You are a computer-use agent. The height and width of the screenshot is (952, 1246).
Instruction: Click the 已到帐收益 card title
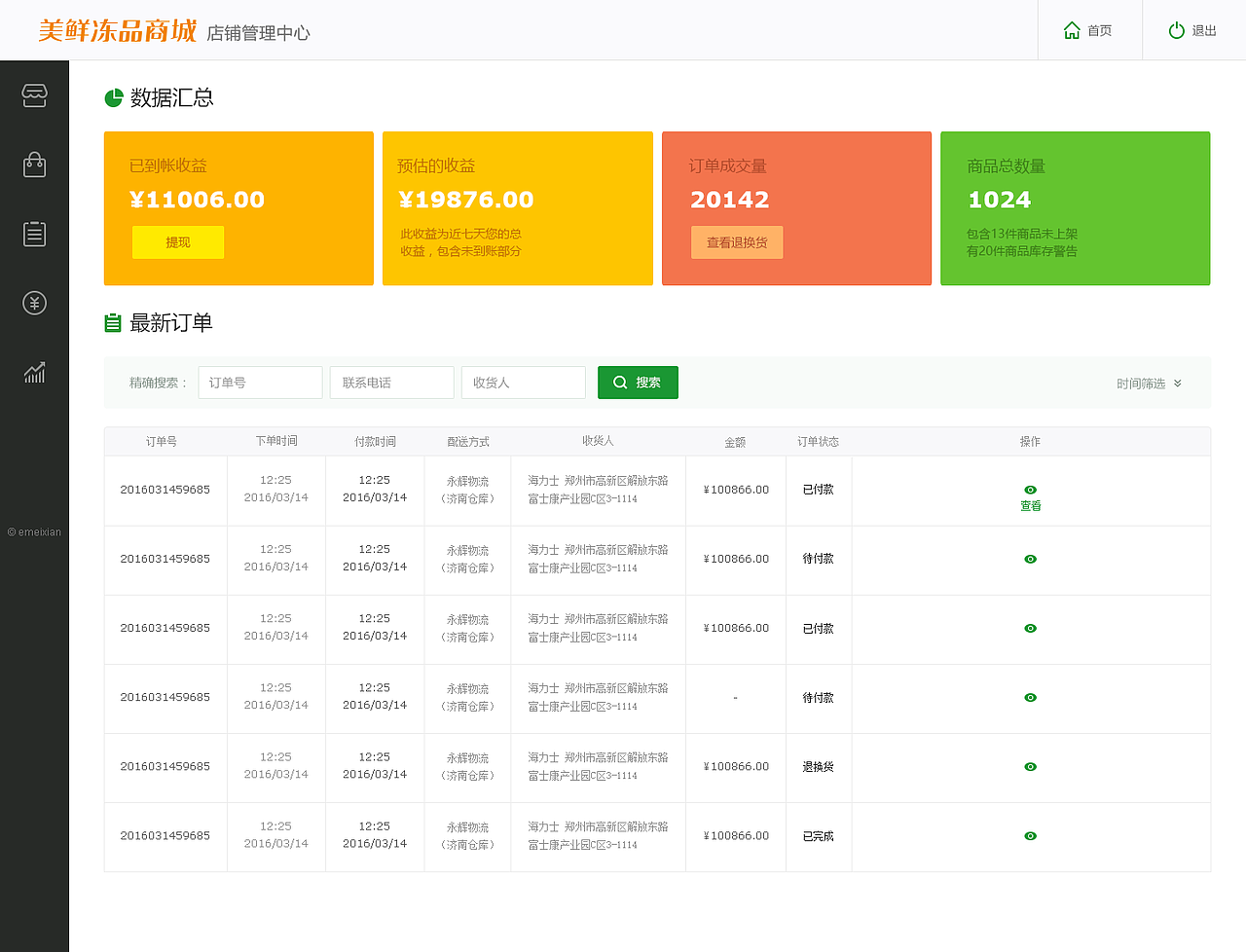[168, 166]
